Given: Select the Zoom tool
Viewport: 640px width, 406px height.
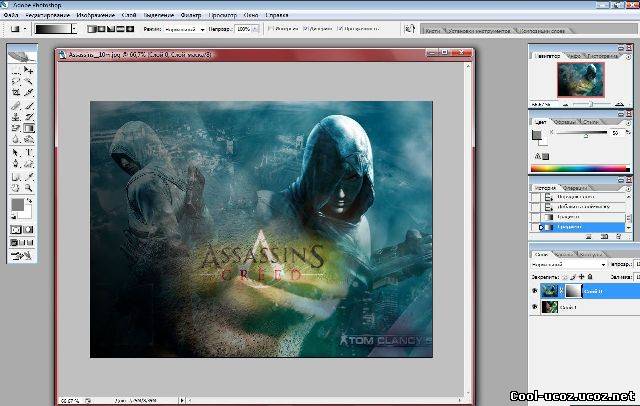Looking at the screenshot, I should pos(28,188).
